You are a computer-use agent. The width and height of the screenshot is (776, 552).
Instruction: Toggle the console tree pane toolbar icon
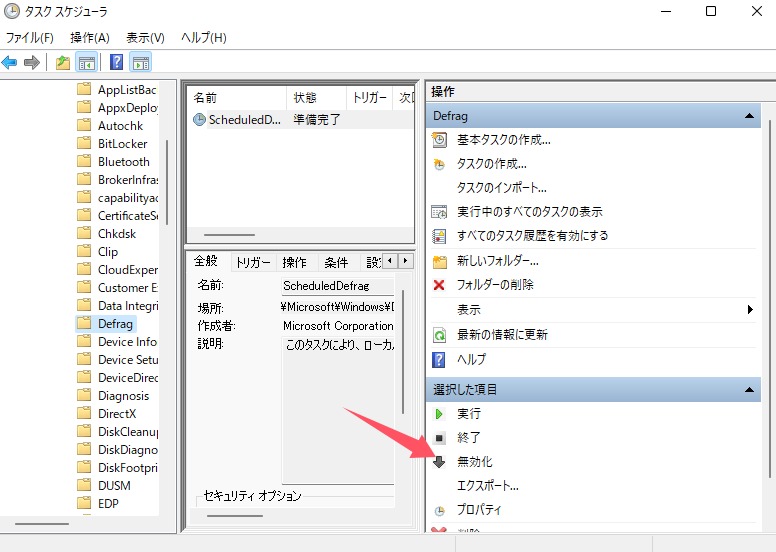pos(87,62)
